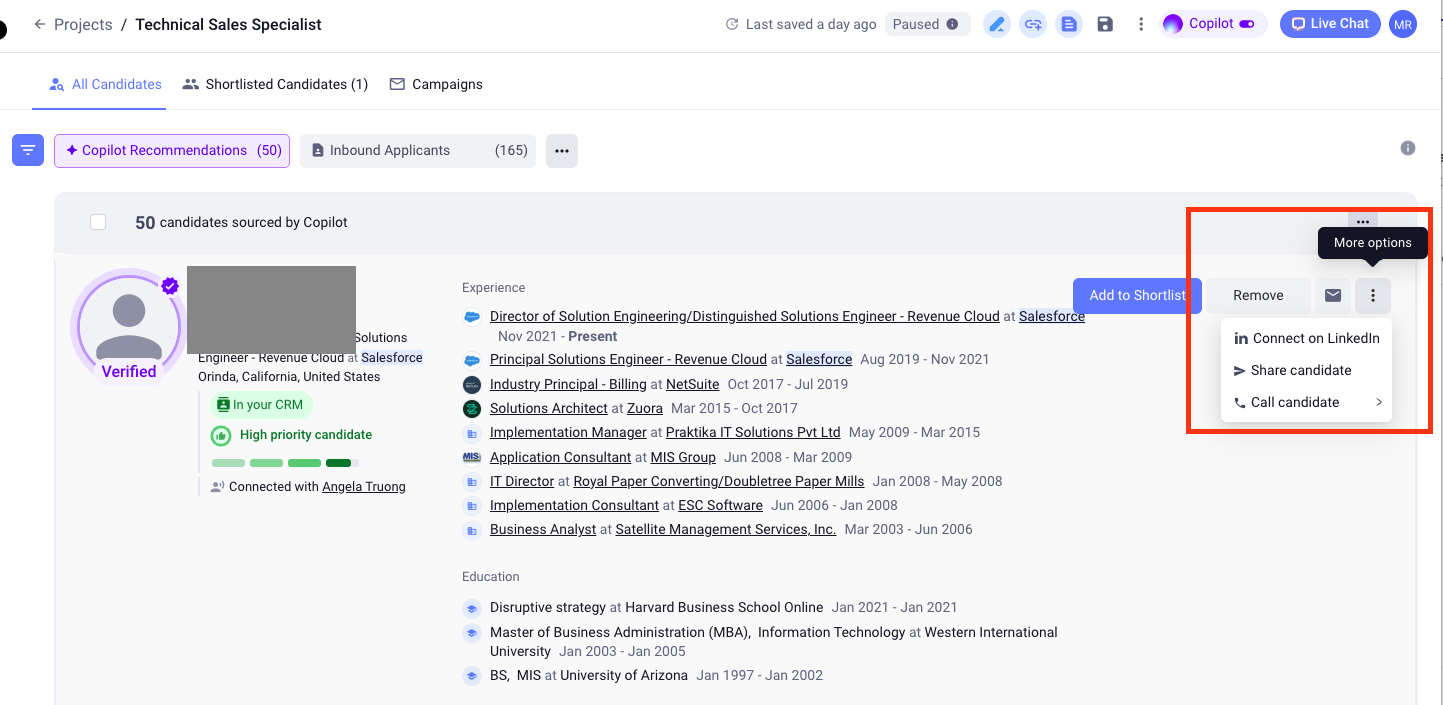This screenshot has height=705, width=1443.
Task: Choose Share candidate menu item
Action: (1306, 370)
